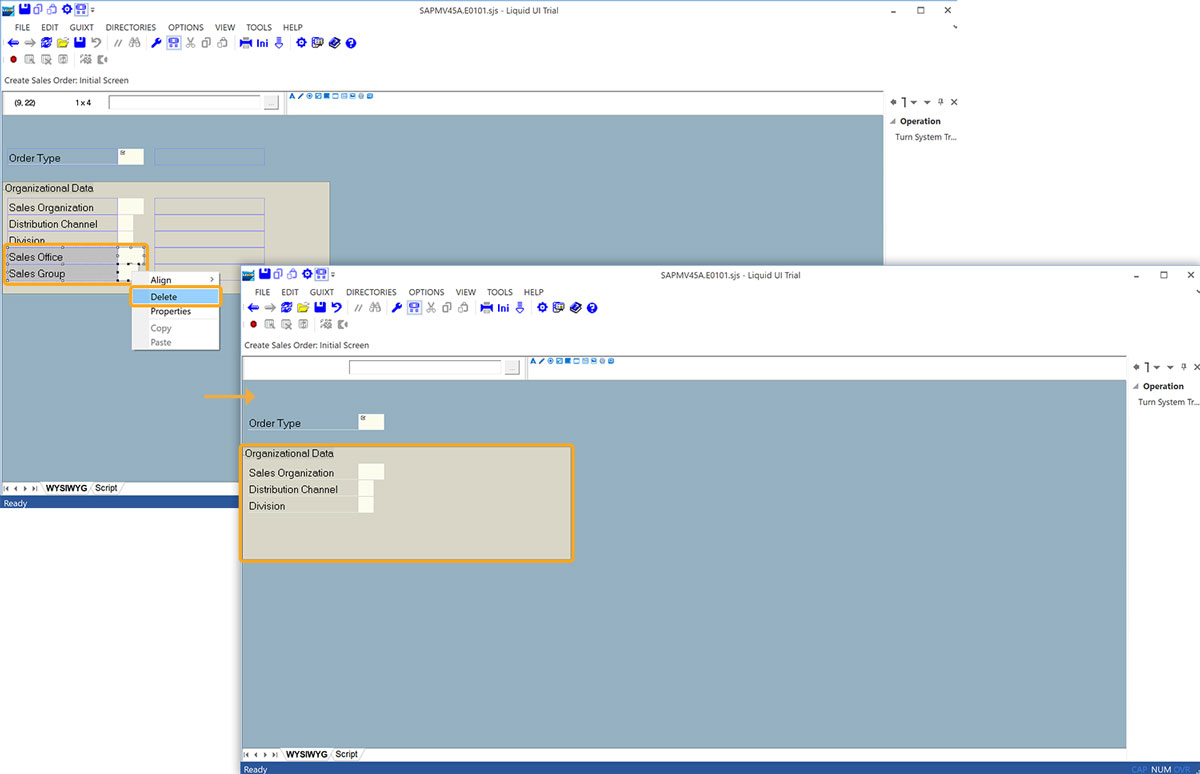The width and height of the screenshot is (1200, 774).
Task: Select Turn System Tr... item in back window
Action: point(925,137)
